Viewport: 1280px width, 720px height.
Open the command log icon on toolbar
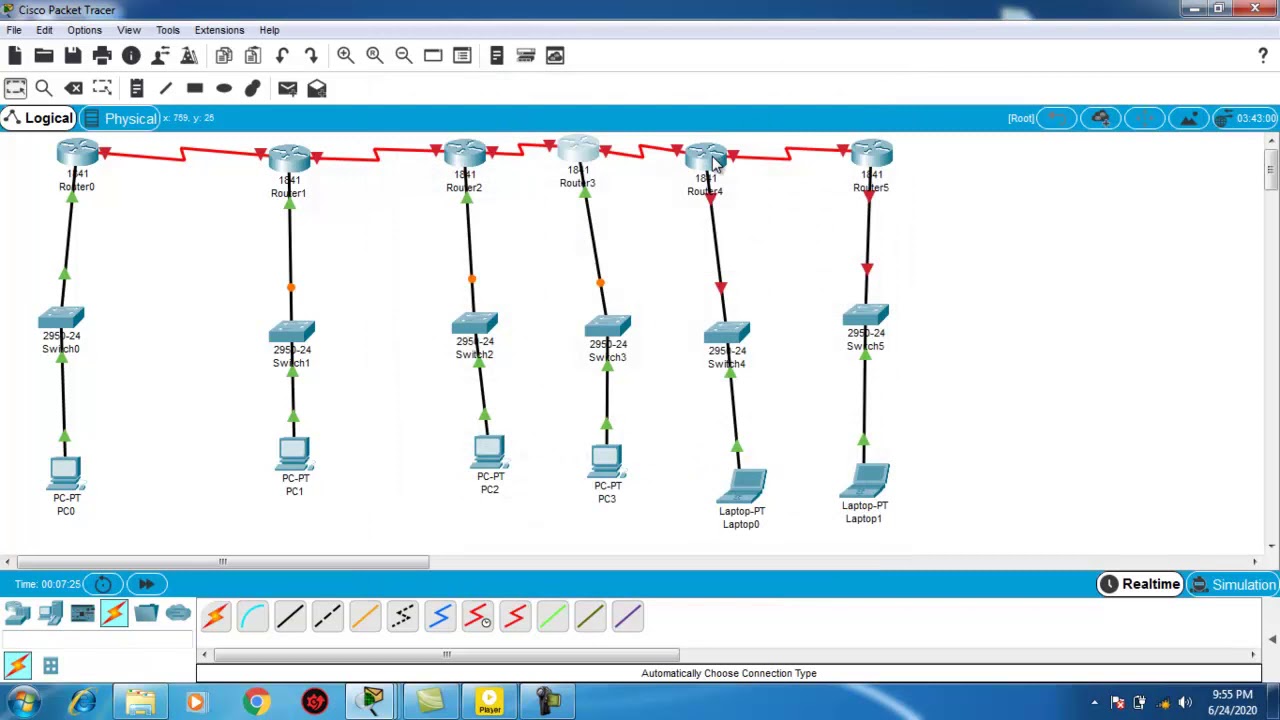497,56
